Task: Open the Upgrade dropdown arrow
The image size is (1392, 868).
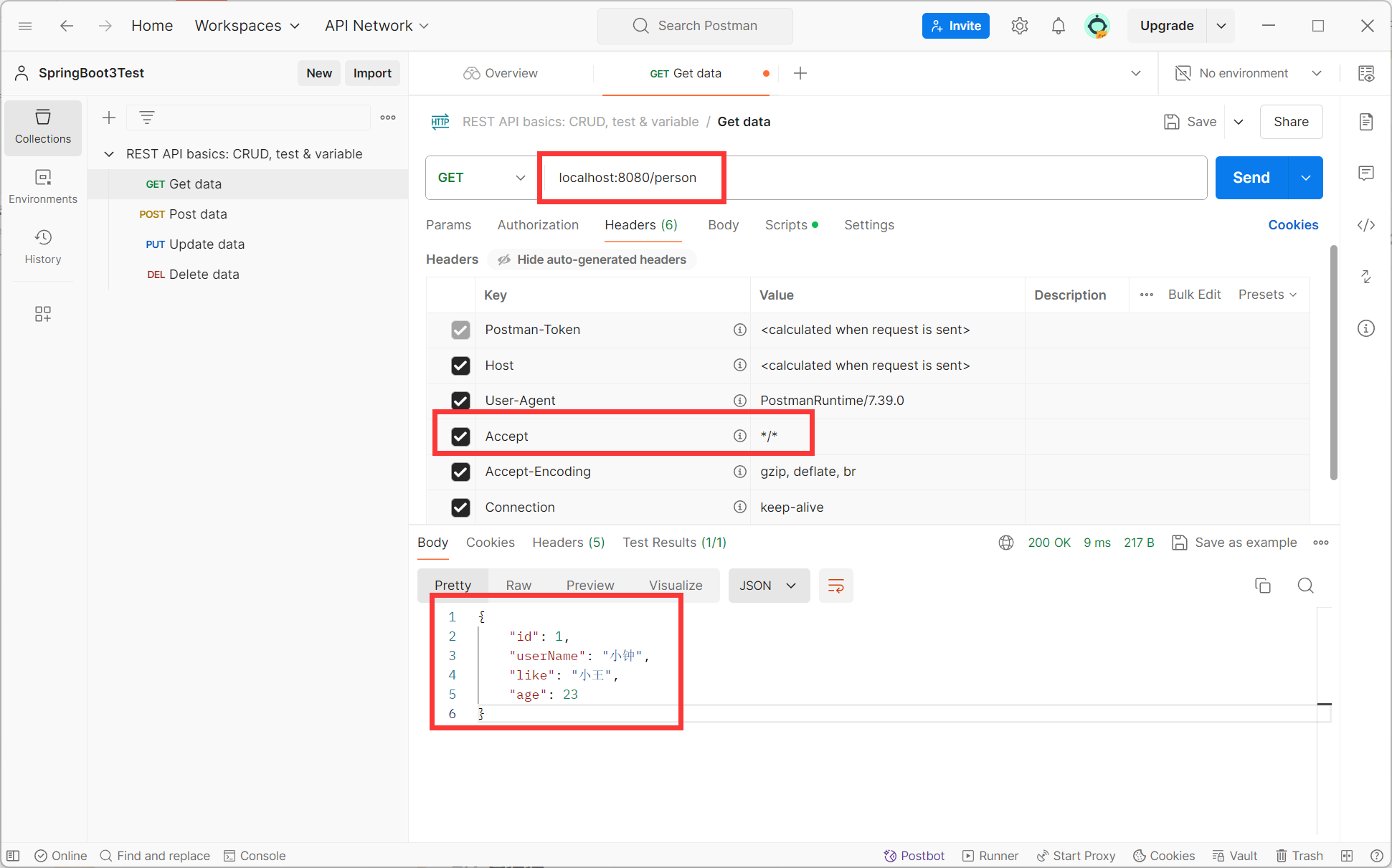Action: [1221, 26]
